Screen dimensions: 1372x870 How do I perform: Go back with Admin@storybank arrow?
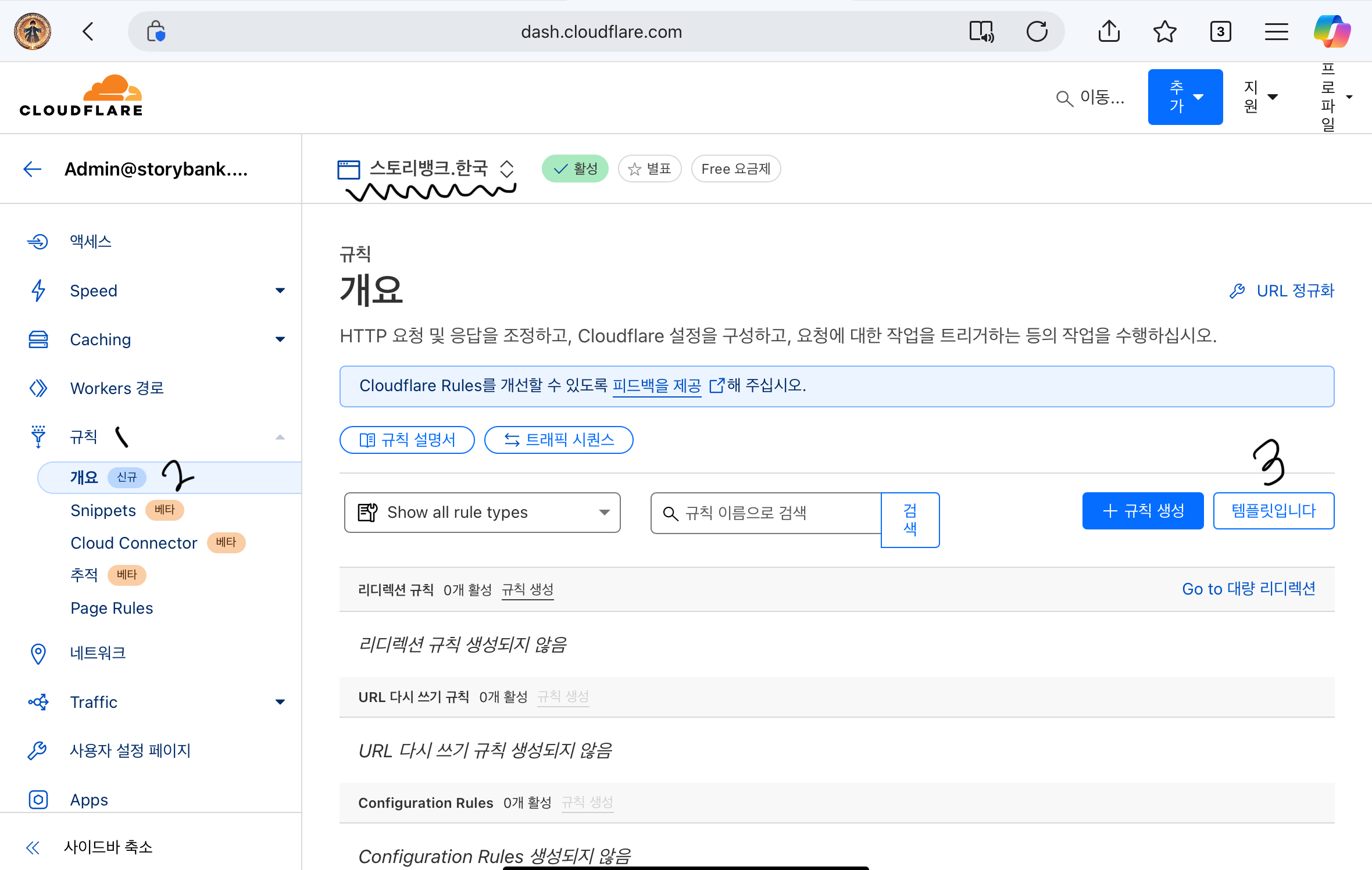(x=33, y=169)
